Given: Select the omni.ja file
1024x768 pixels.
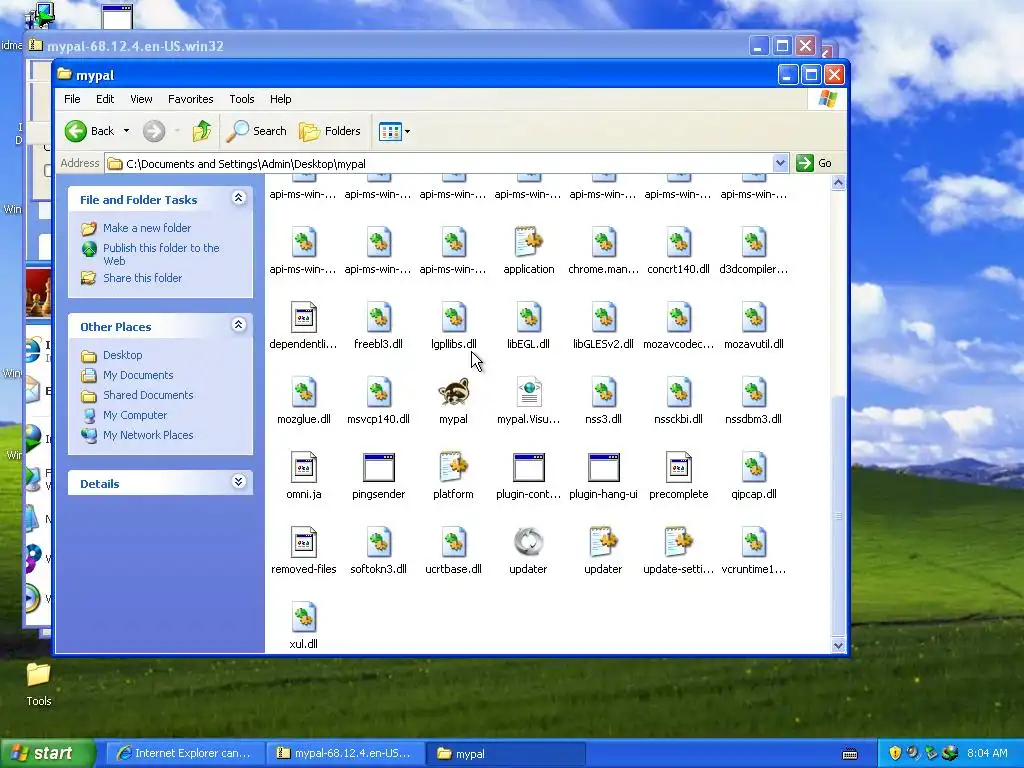Looking at the screenshot, I should [x=304, y=468].
